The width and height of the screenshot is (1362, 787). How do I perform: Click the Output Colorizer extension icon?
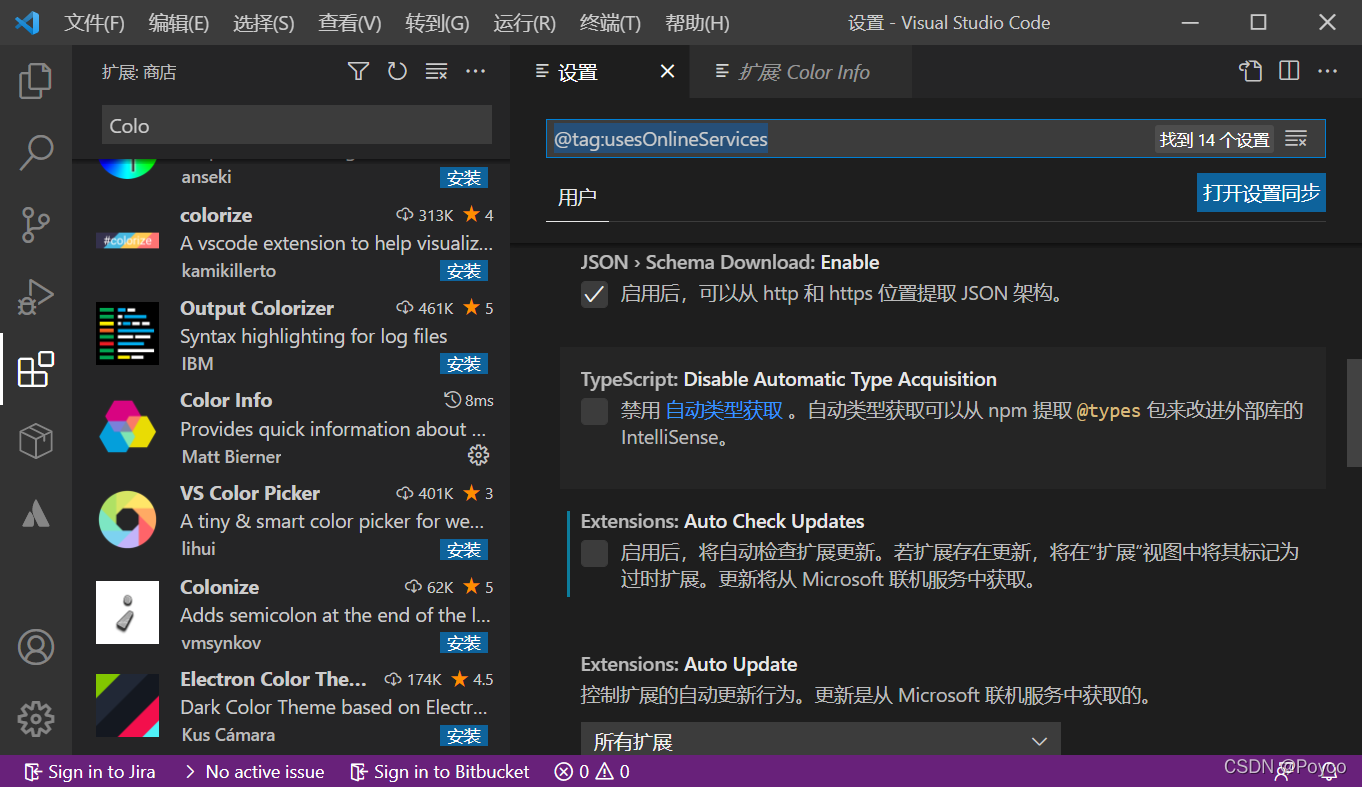pos(127,334)
